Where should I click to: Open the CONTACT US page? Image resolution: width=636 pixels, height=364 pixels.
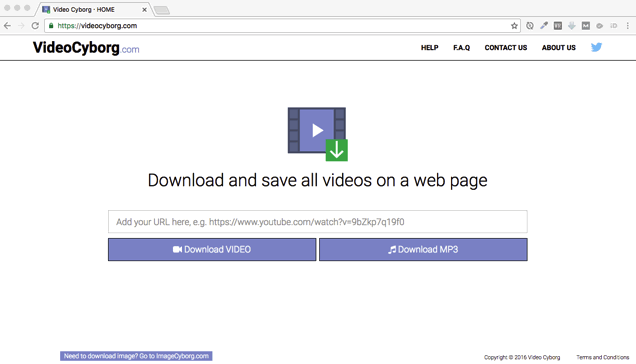506,47
